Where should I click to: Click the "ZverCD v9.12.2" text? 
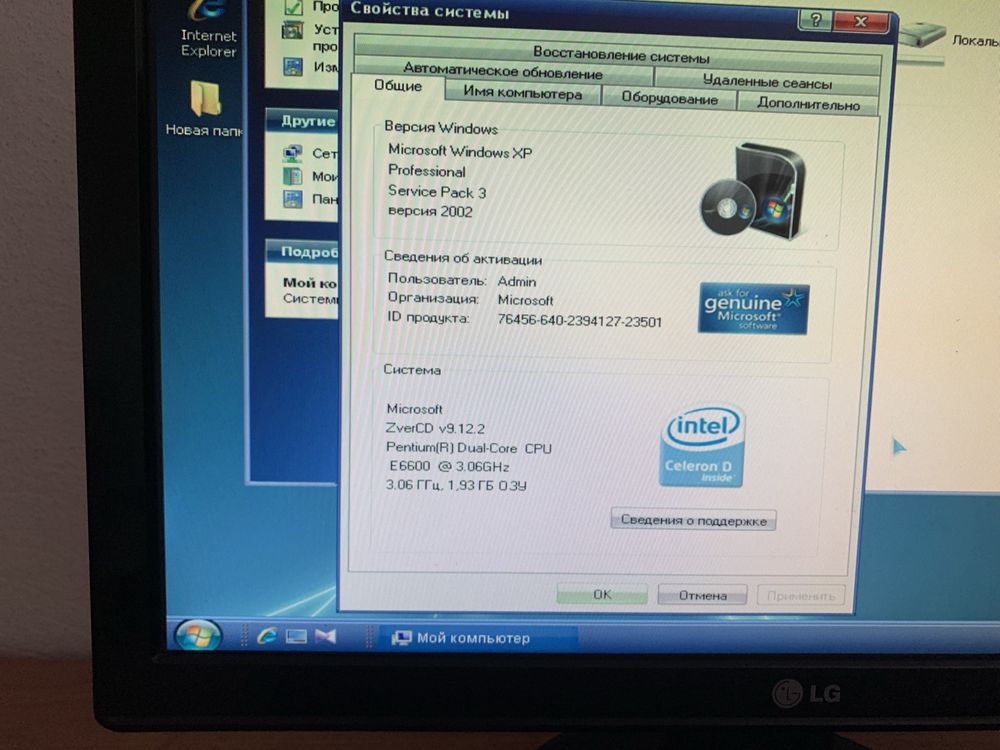coord(435,428)
